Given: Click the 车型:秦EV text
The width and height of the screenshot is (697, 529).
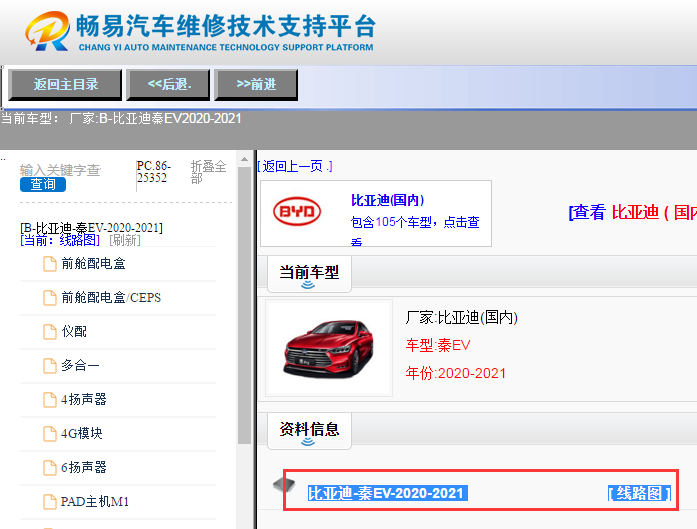Looking at the screenshot, I should 438,345.
